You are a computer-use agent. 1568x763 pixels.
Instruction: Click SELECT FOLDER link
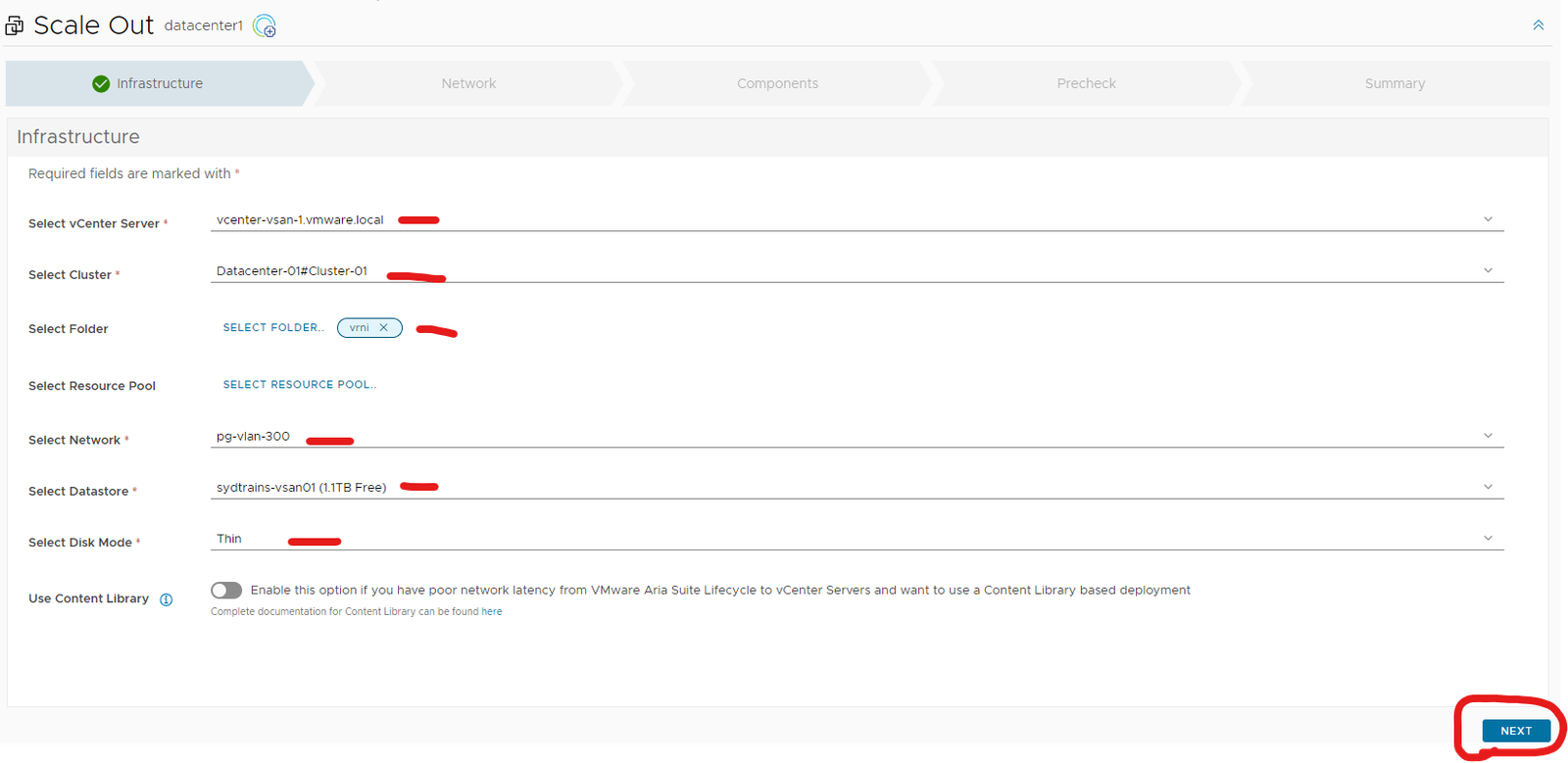(x=272, y=328)
